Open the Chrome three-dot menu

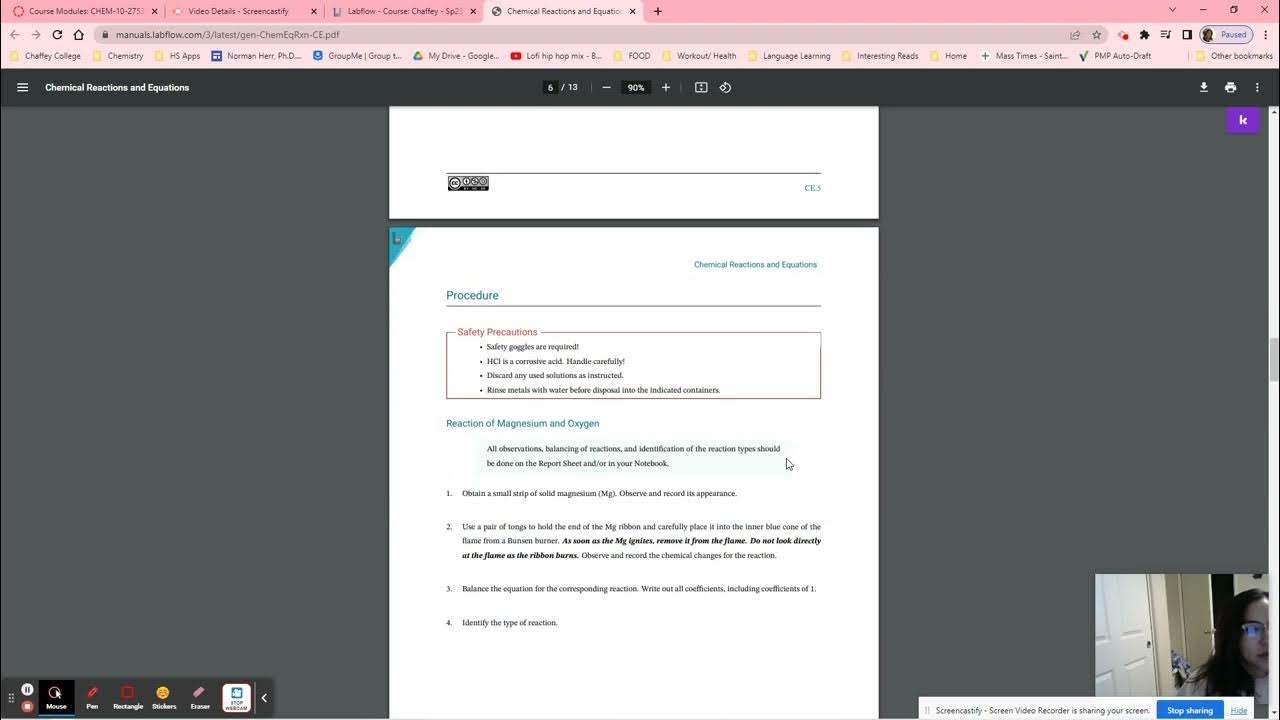1266,34
